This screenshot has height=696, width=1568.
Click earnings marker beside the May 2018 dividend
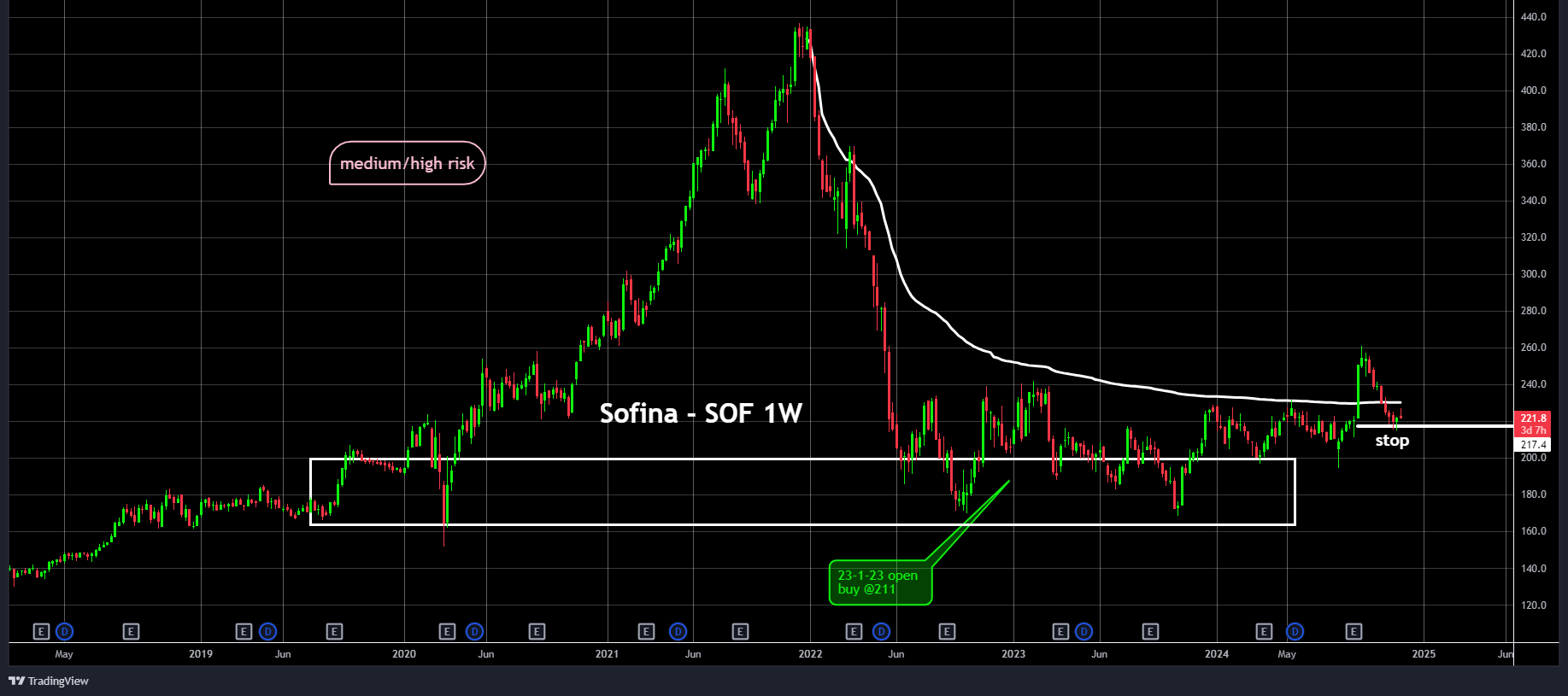pos(41,632)
